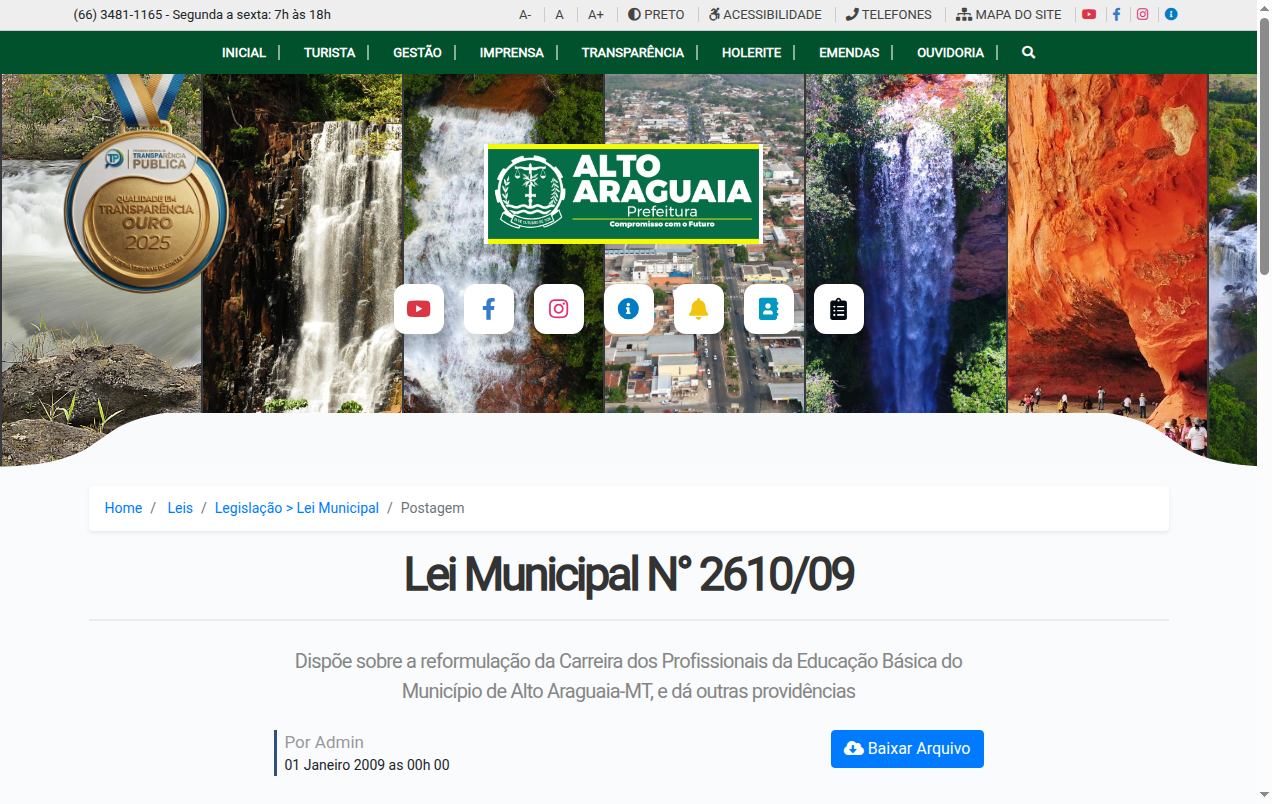
Task: Open the Instagram square button on banner
Action: point(559,309)
